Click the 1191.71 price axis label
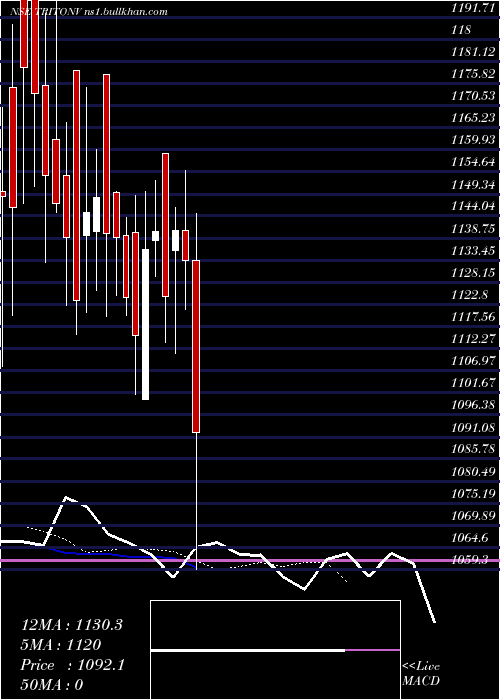500x700 pixels. click(x=473, y=8)
